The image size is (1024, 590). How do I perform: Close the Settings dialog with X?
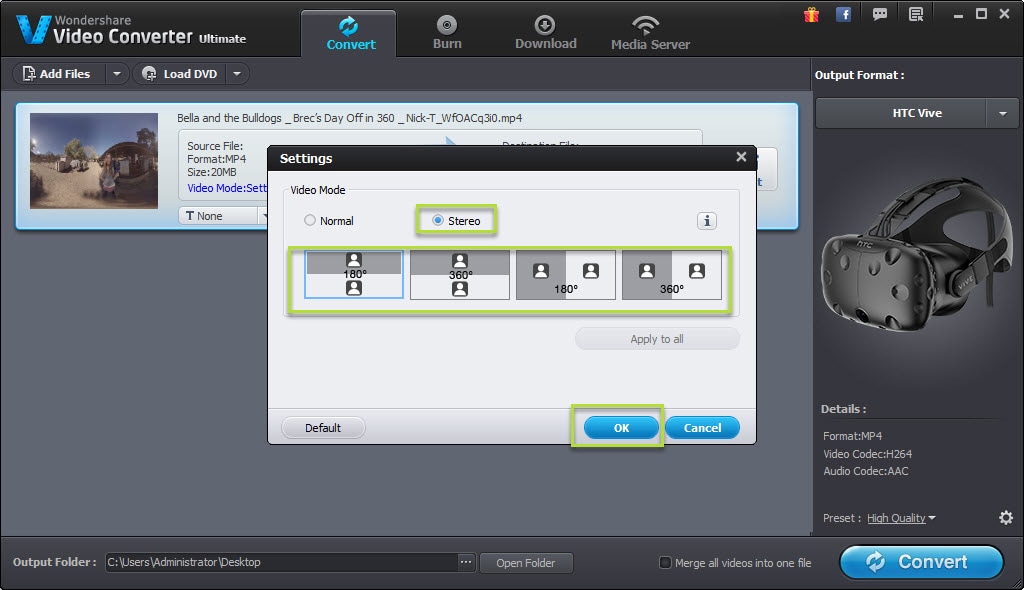pyautogui.click(x=741, y=157)
